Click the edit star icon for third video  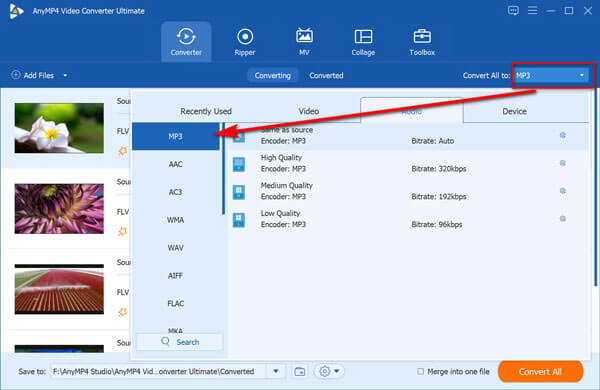[x=122, y=312]
